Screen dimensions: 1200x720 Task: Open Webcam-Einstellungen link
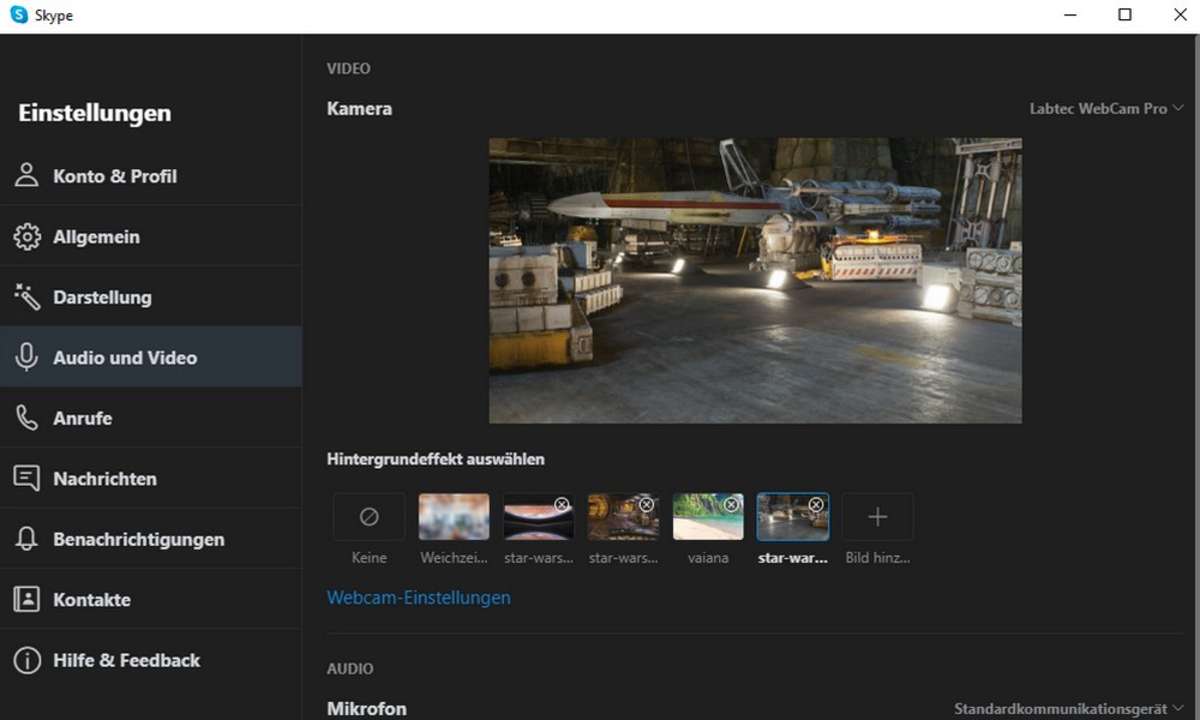tap(419, 598)
